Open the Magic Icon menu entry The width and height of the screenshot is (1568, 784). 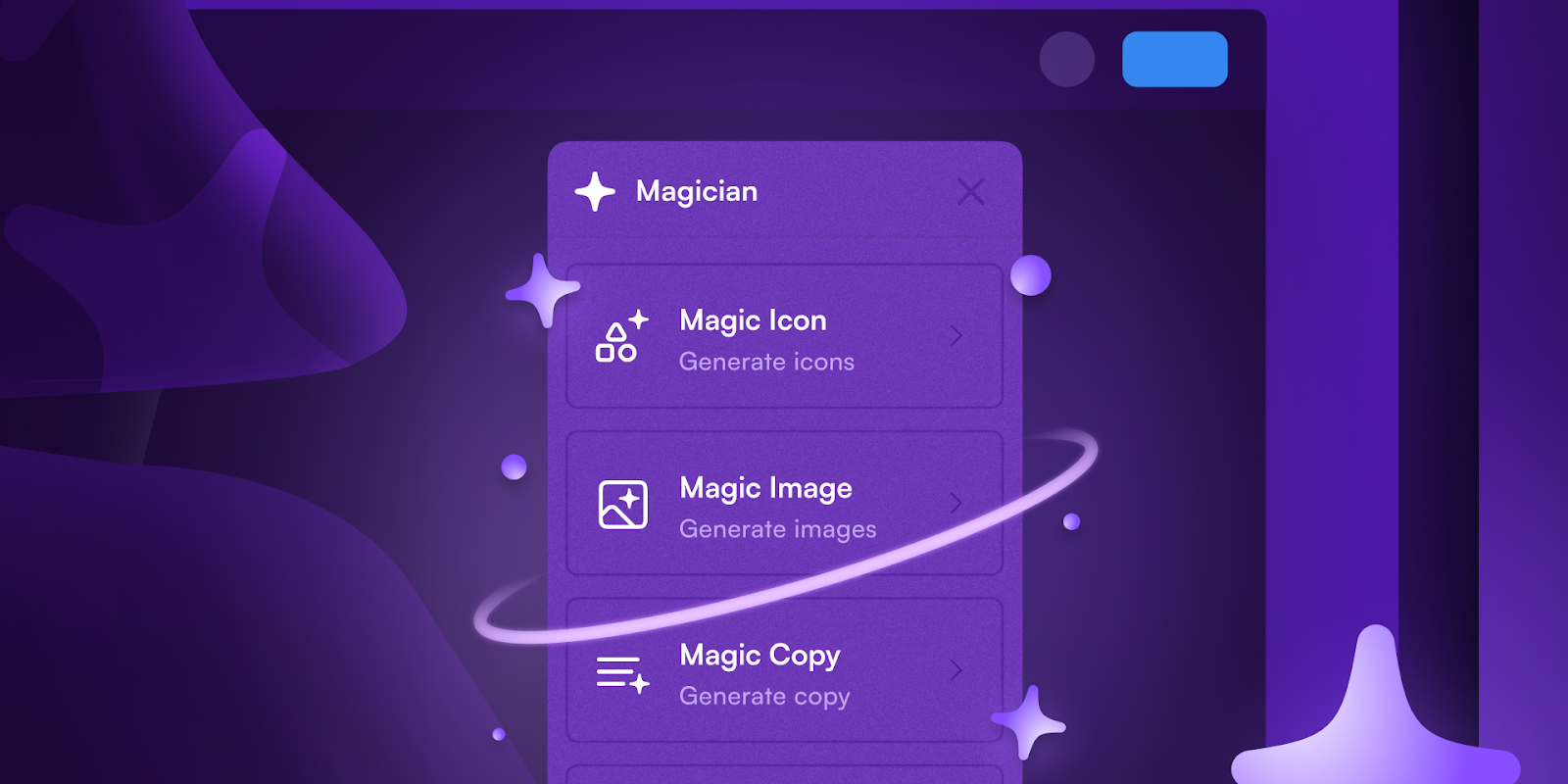[785, 336]
